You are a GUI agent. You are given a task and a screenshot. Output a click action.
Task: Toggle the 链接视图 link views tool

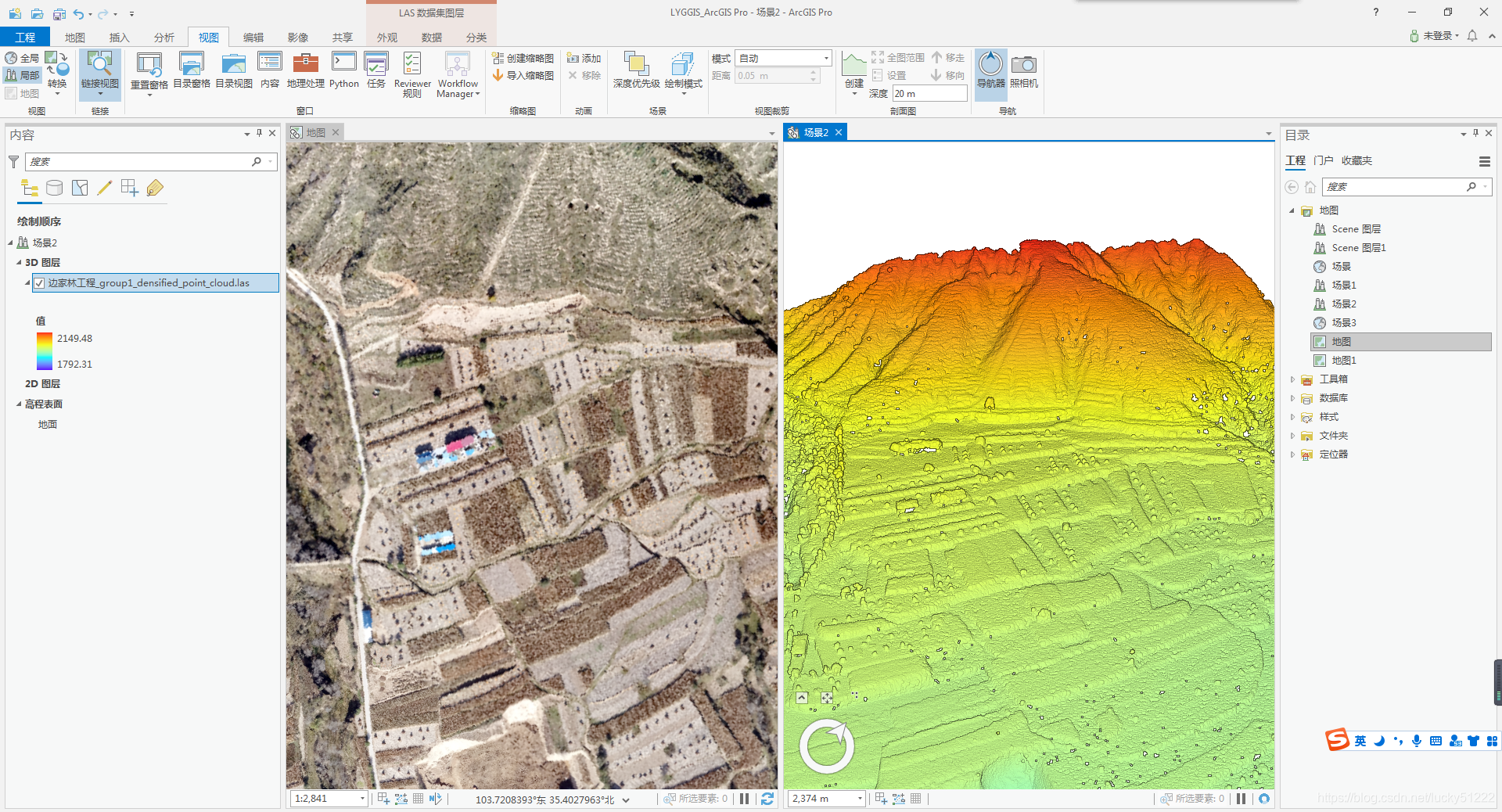[100, 74]
